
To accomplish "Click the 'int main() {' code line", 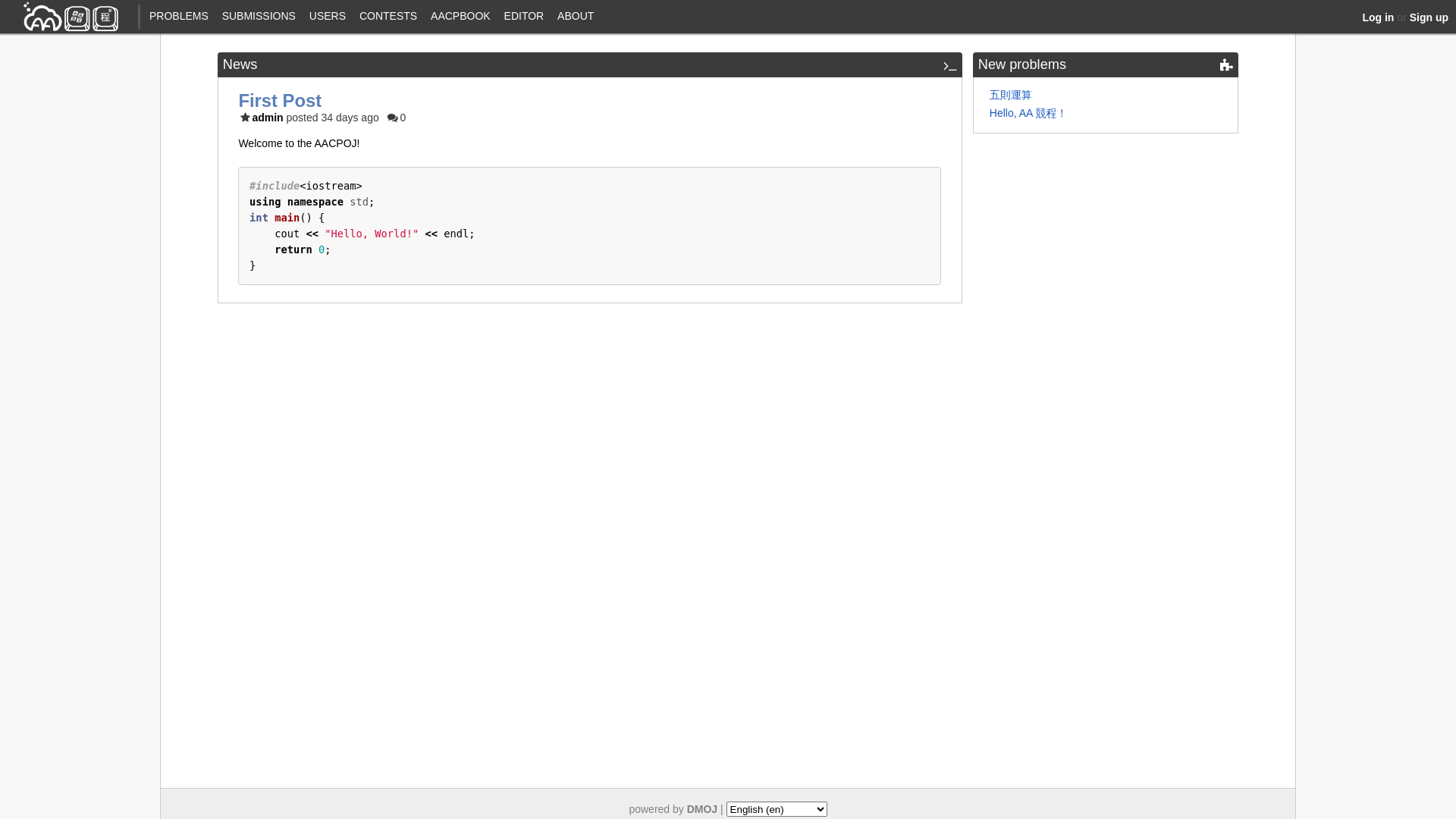I will tap(287, 218).
